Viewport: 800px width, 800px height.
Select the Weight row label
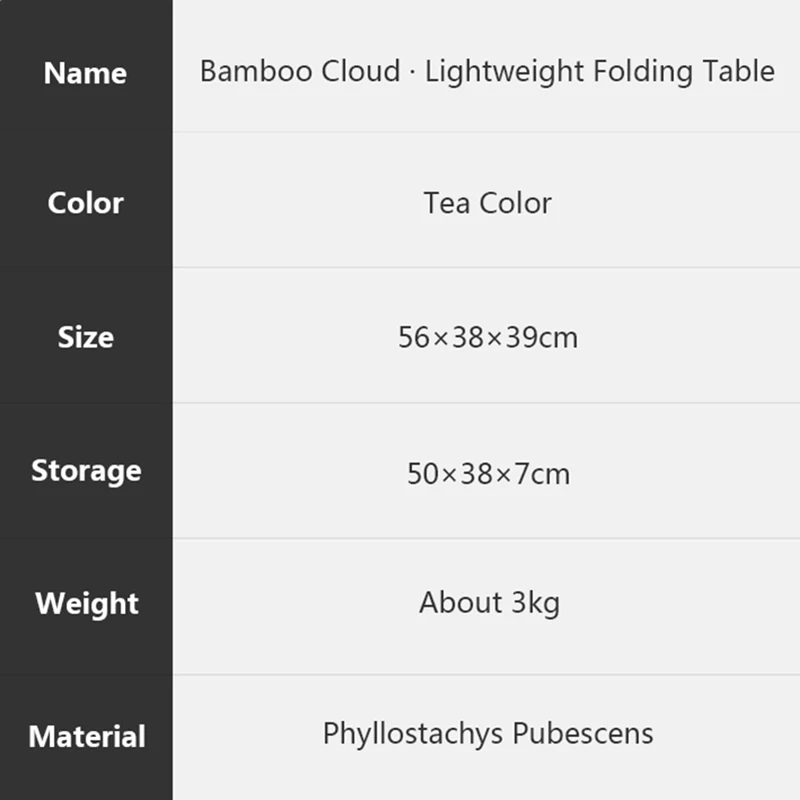pos(86,604)
